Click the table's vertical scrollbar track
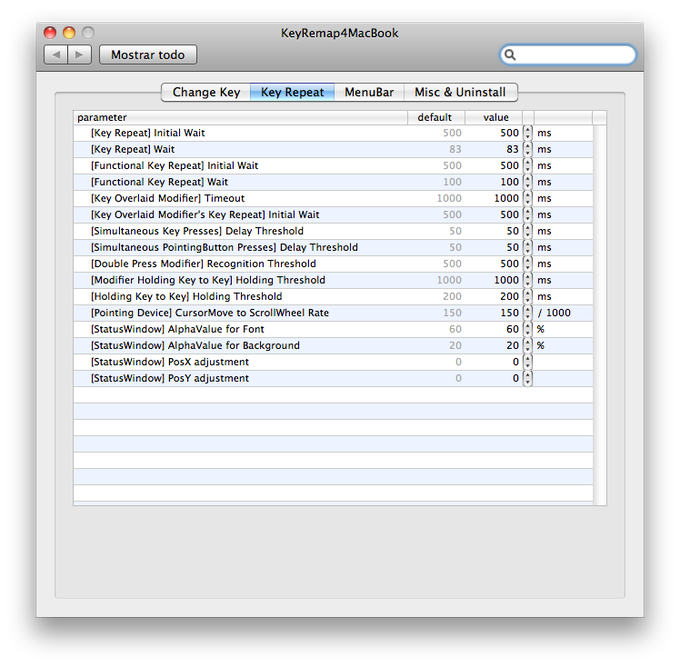Screen dimensions: 680x667 click(600, 315)
